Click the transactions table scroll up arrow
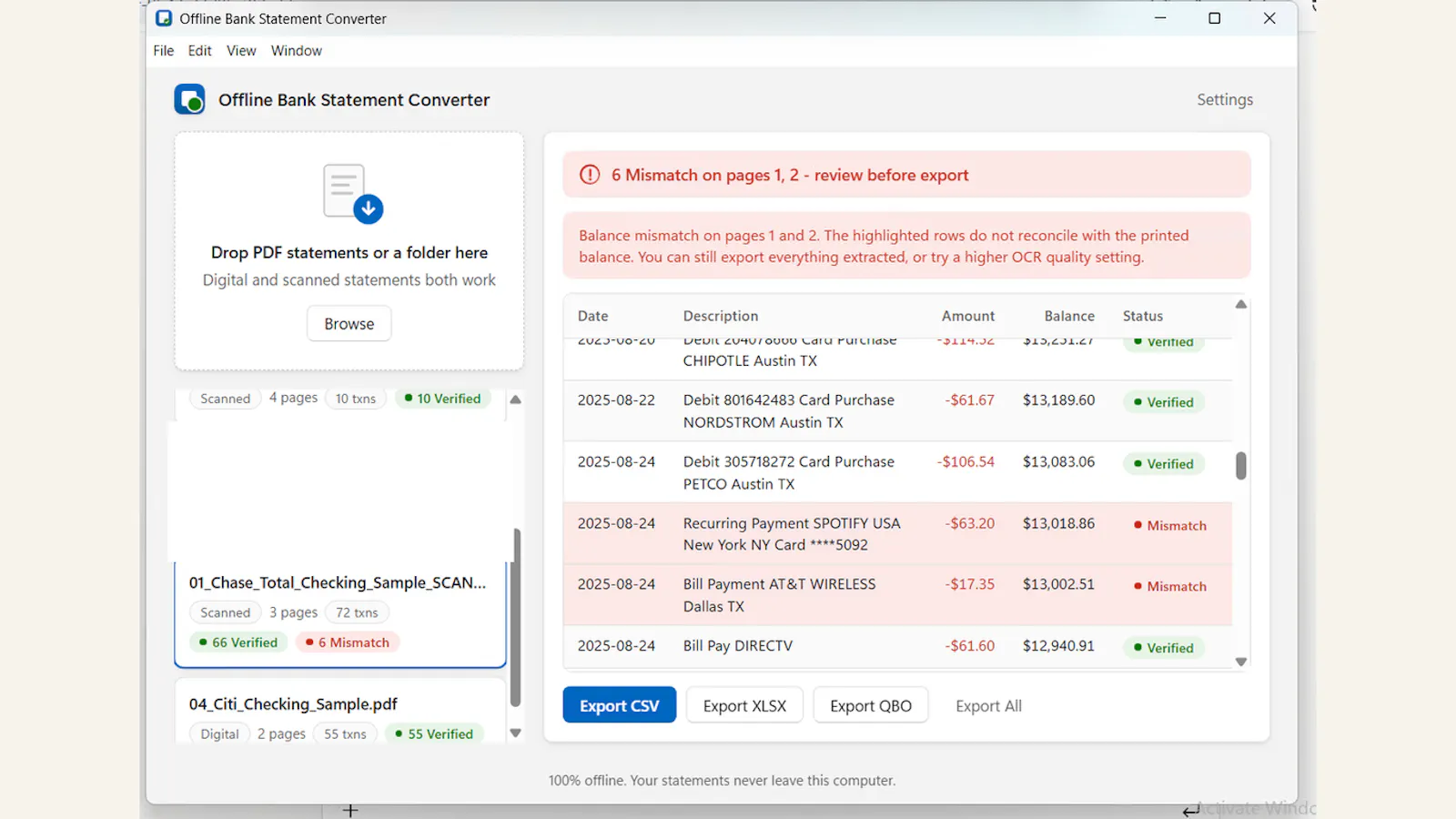 pyautogui.click(x=1241, y=305)
